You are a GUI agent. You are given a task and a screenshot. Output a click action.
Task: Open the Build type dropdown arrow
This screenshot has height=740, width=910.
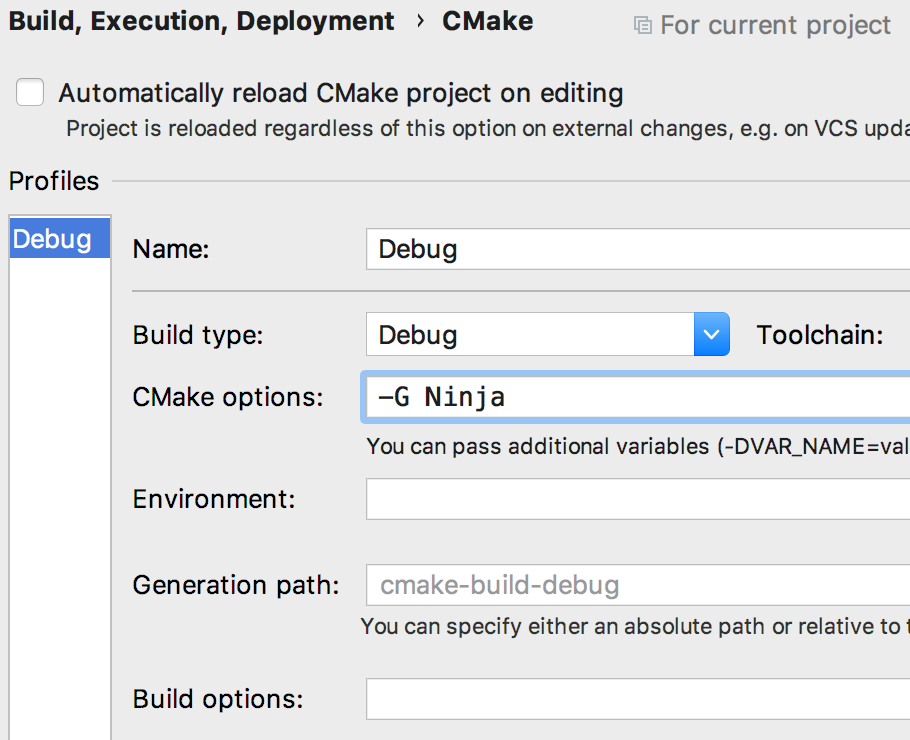[x=711, y=335]
